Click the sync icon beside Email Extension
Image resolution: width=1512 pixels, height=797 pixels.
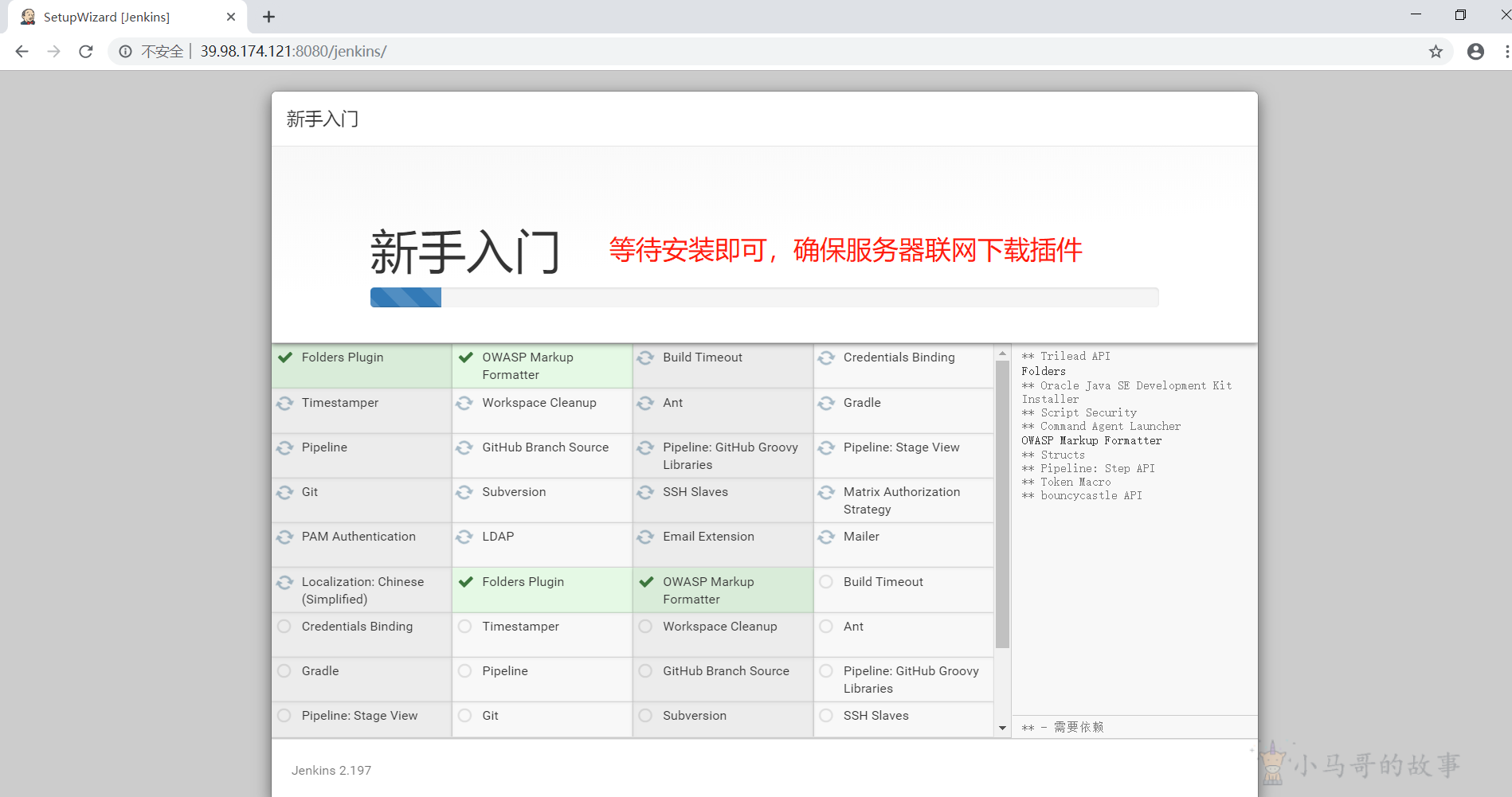point(645,537)
